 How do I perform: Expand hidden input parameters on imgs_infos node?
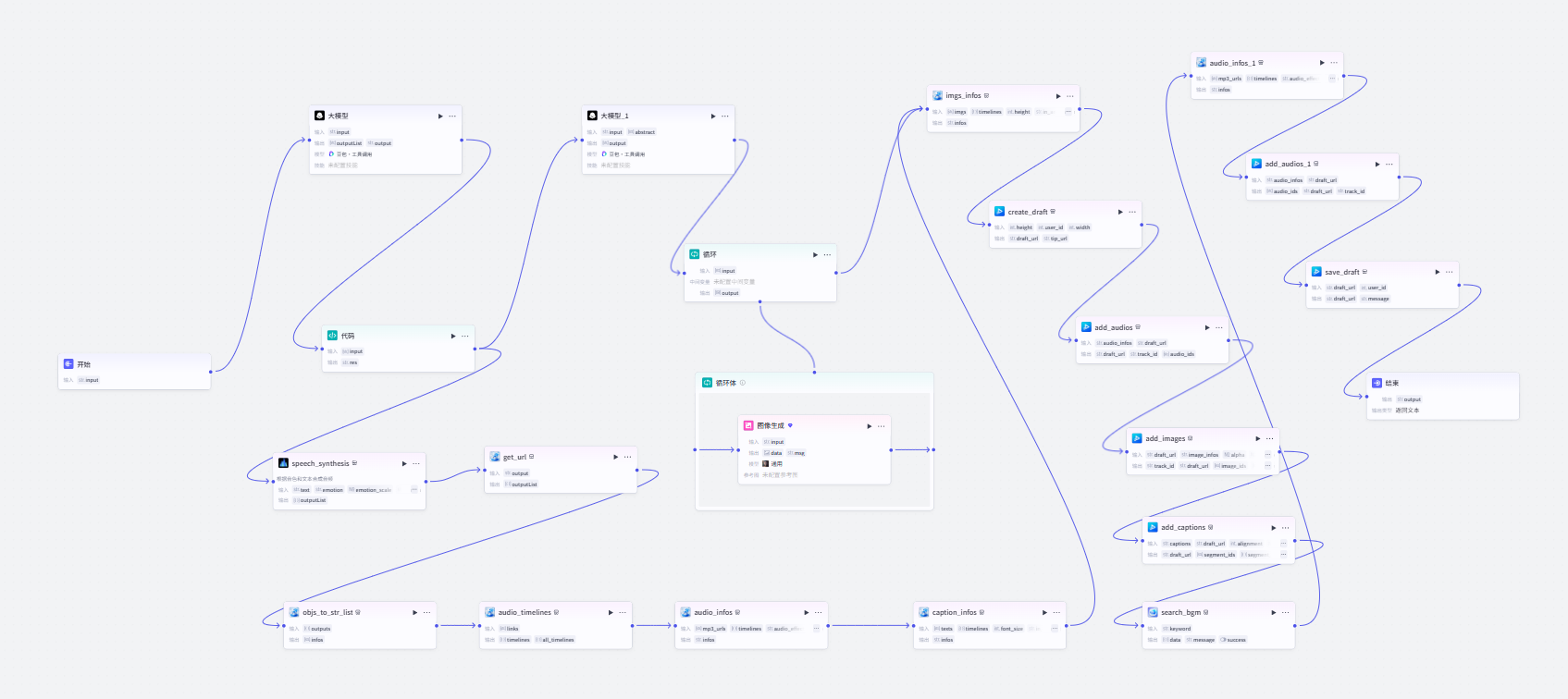pyautogui.click(x=1068, y=112)
